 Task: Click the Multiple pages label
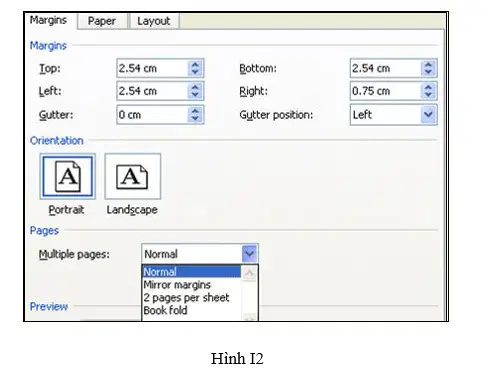[74, 254]
